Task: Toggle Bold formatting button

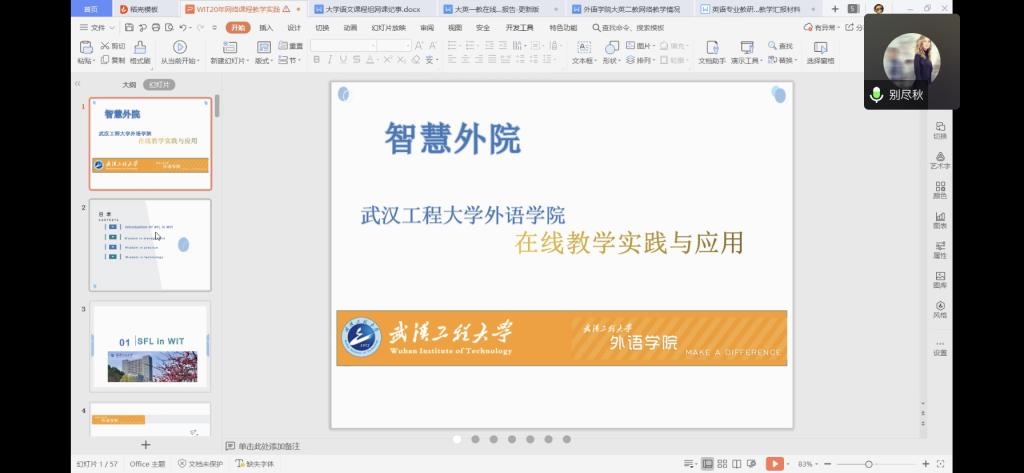Action: tap(317, 59)
